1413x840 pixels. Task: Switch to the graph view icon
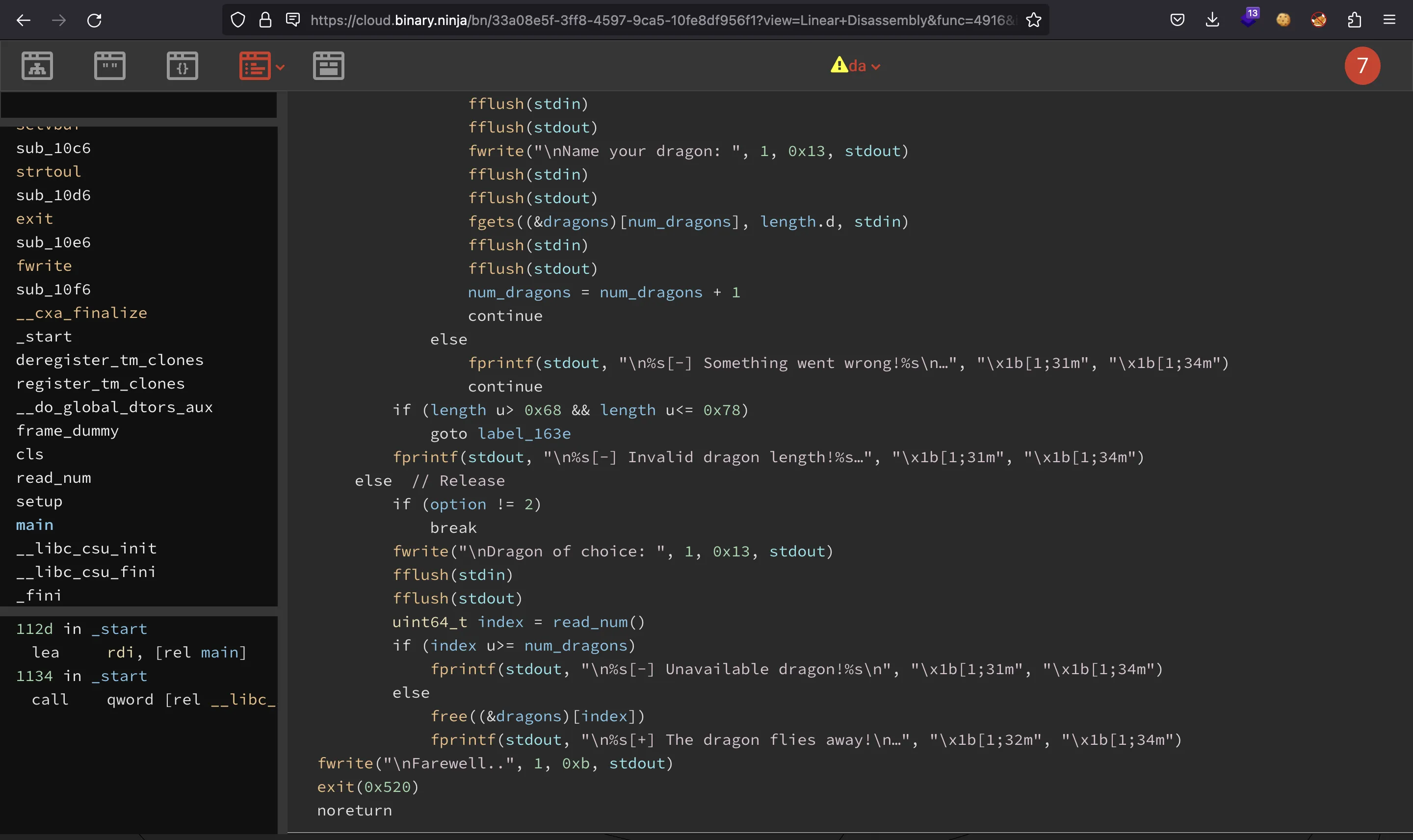click(x=37, y=66)
